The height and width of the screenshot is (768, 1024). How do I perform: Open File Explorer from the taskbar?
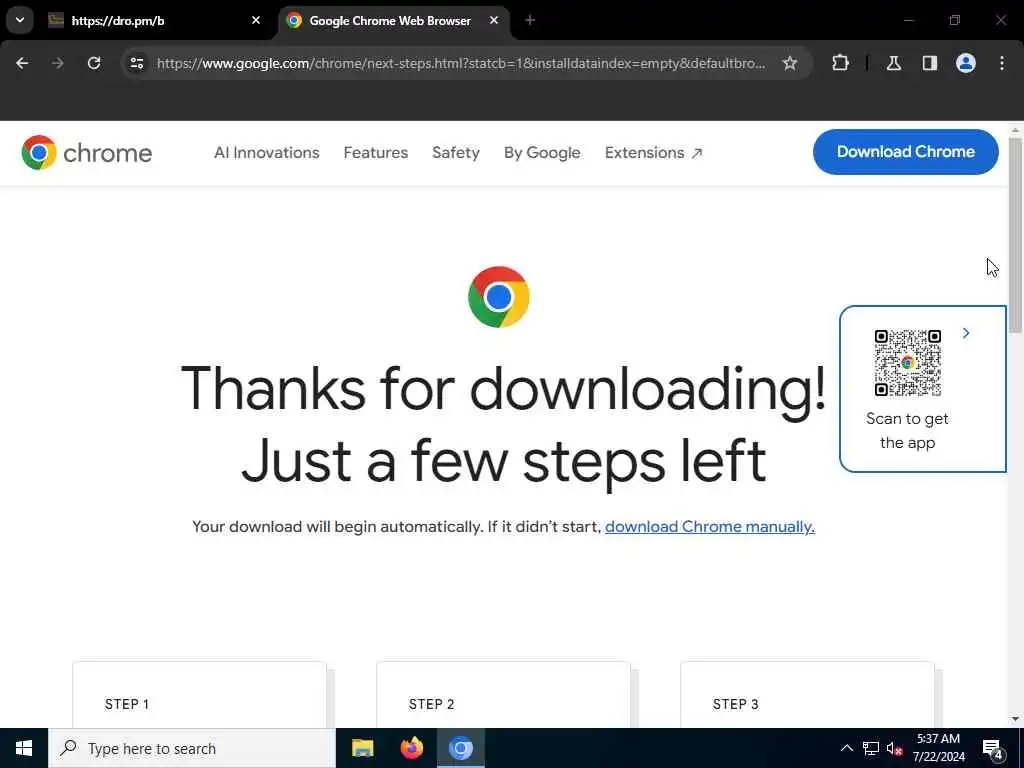pos(362,748)
